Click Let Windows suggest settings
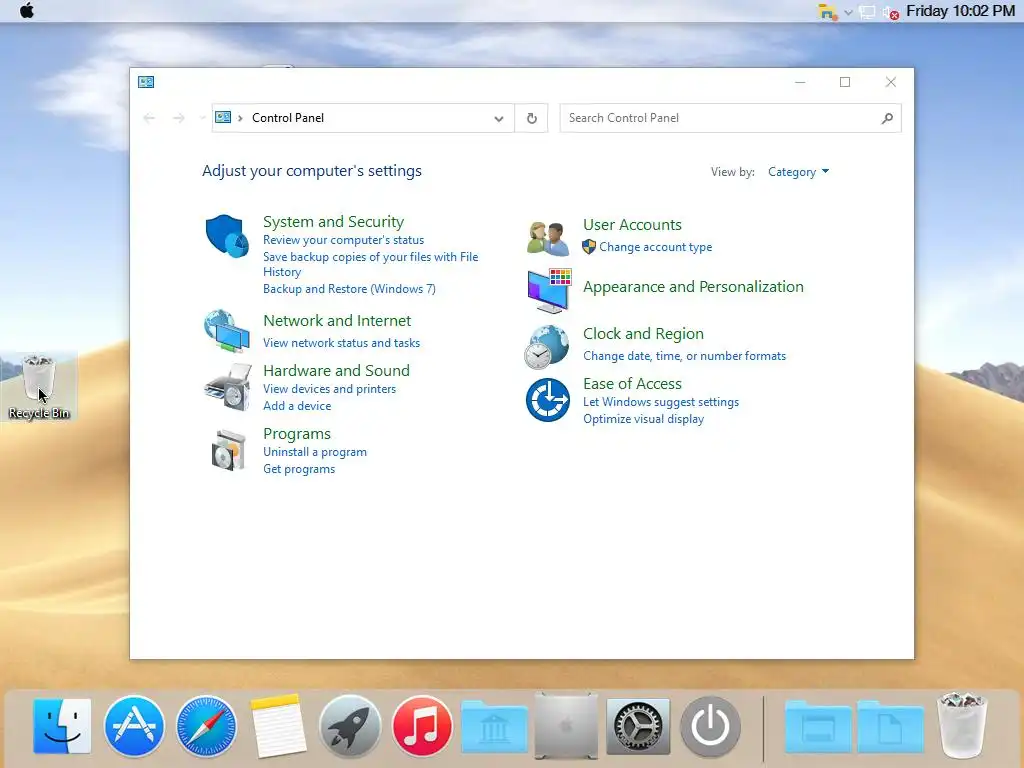1024x768 pixels. [661, 402]
